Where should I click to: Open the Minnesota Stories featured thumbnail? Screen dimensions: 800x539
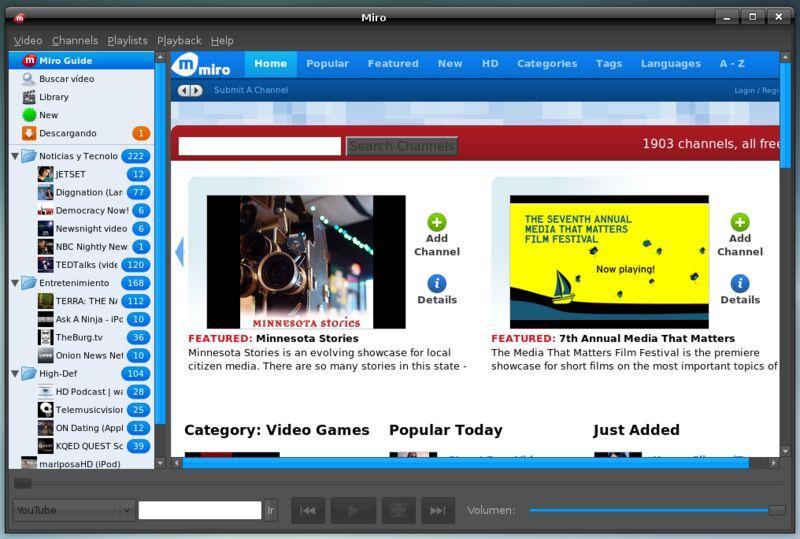coord(306,262)
